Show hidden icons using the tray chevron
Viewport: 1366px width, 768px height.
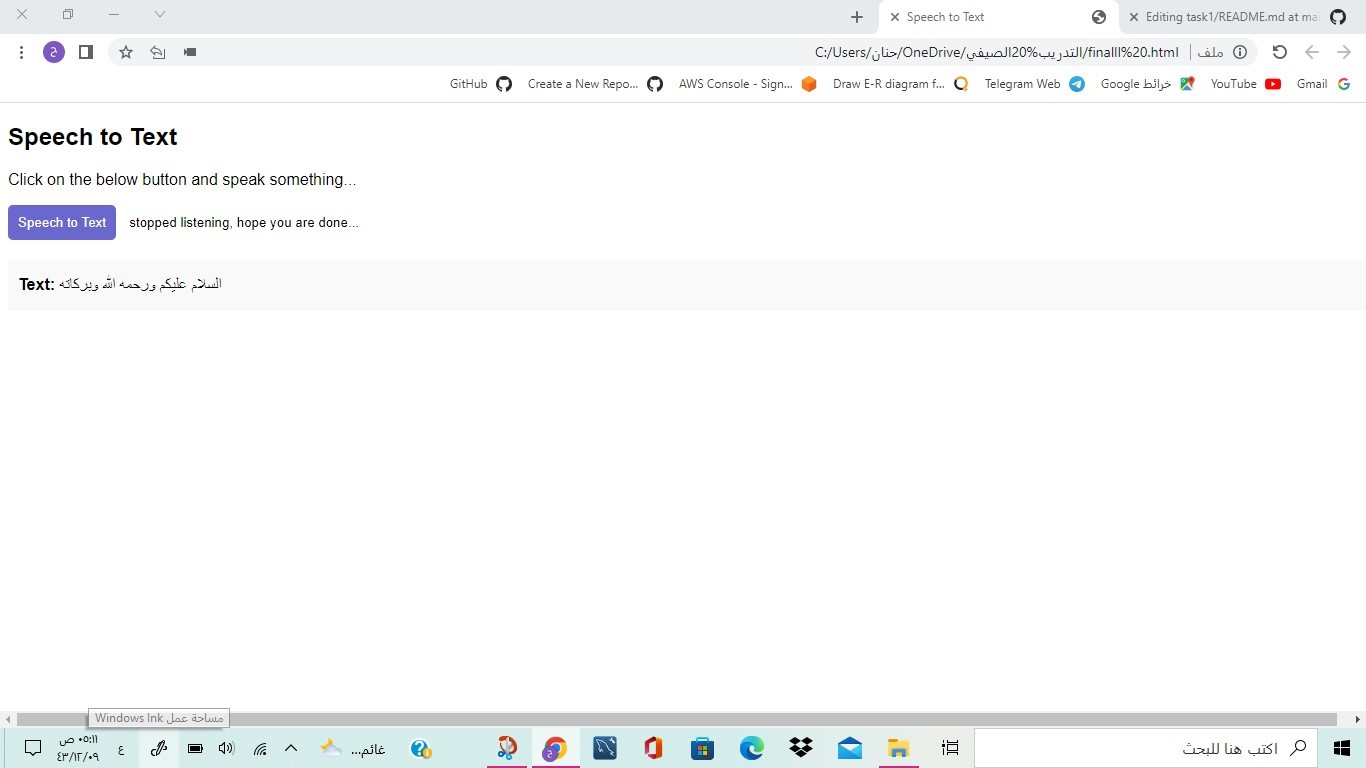click(x=291, y=748)
